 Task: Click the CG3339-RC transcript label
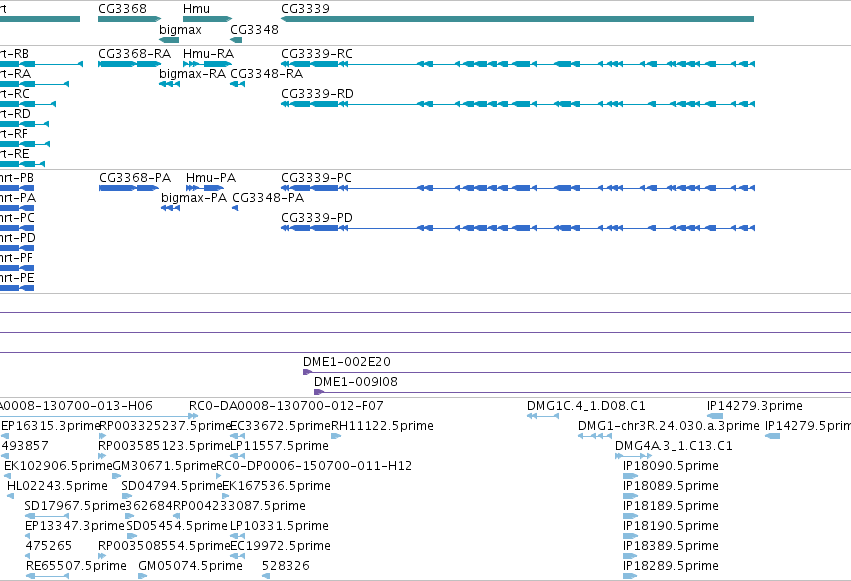point(317,54)
